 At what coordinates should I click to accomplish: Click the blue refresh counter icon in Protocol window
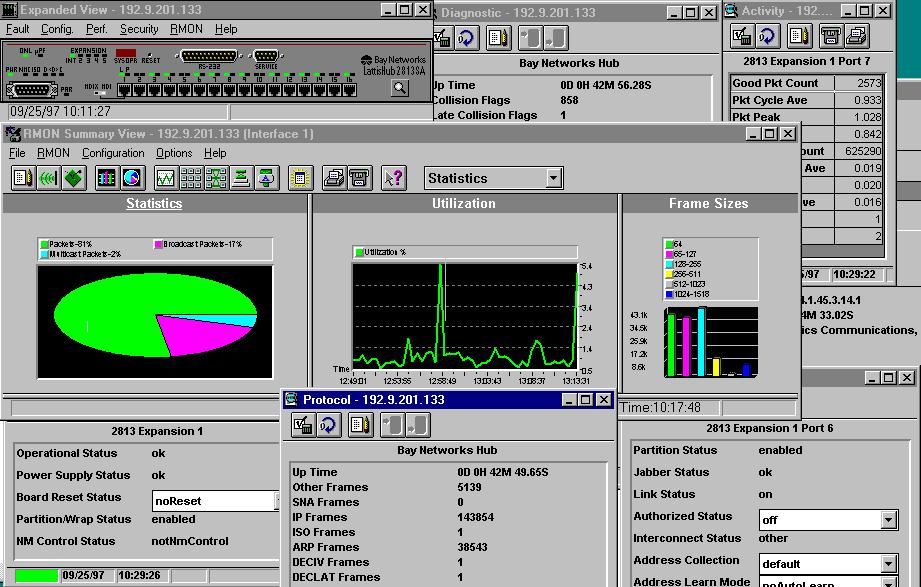[x=329, y=425]
